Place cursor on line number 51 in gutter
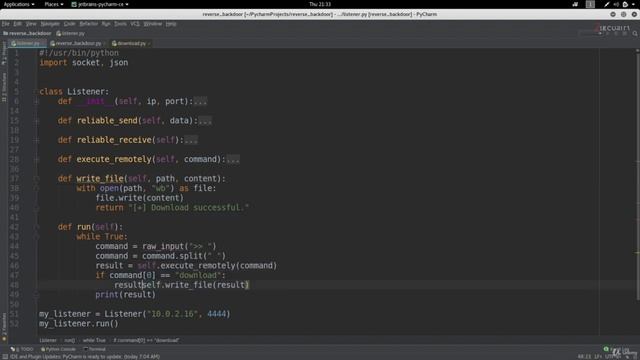Screen dimensions: 640x360 click(x=14, y=314)
